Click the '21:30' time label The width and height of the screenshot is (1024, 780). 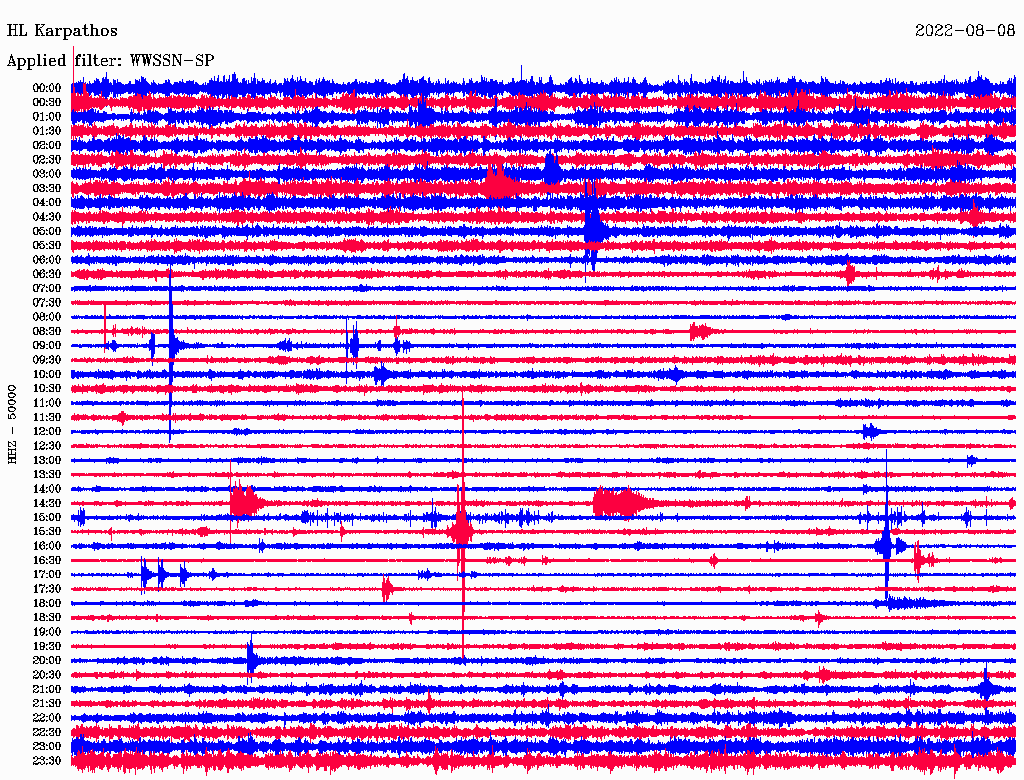47,704
